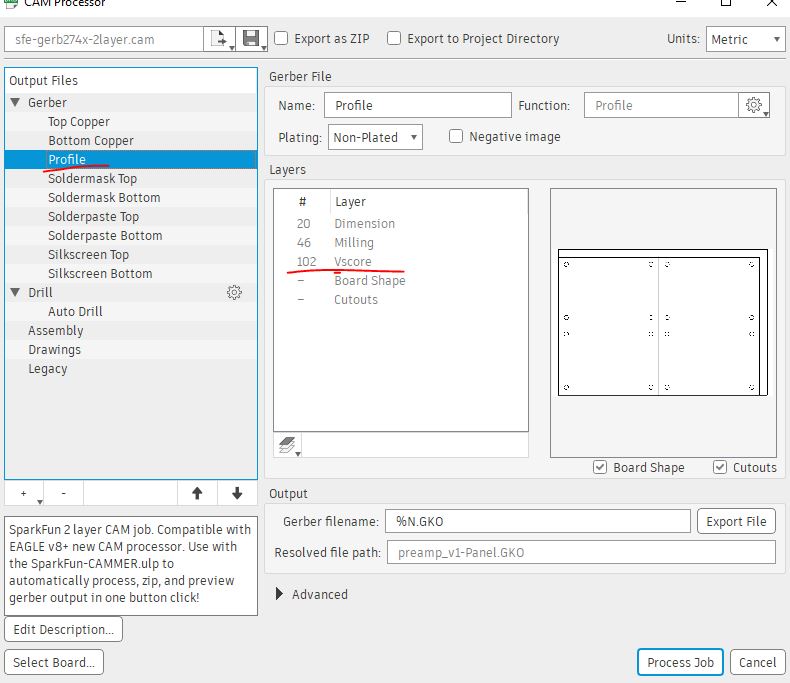Select layer 102 Vscore row
Viewport: 790px width, 683px height.
(401, 261)
